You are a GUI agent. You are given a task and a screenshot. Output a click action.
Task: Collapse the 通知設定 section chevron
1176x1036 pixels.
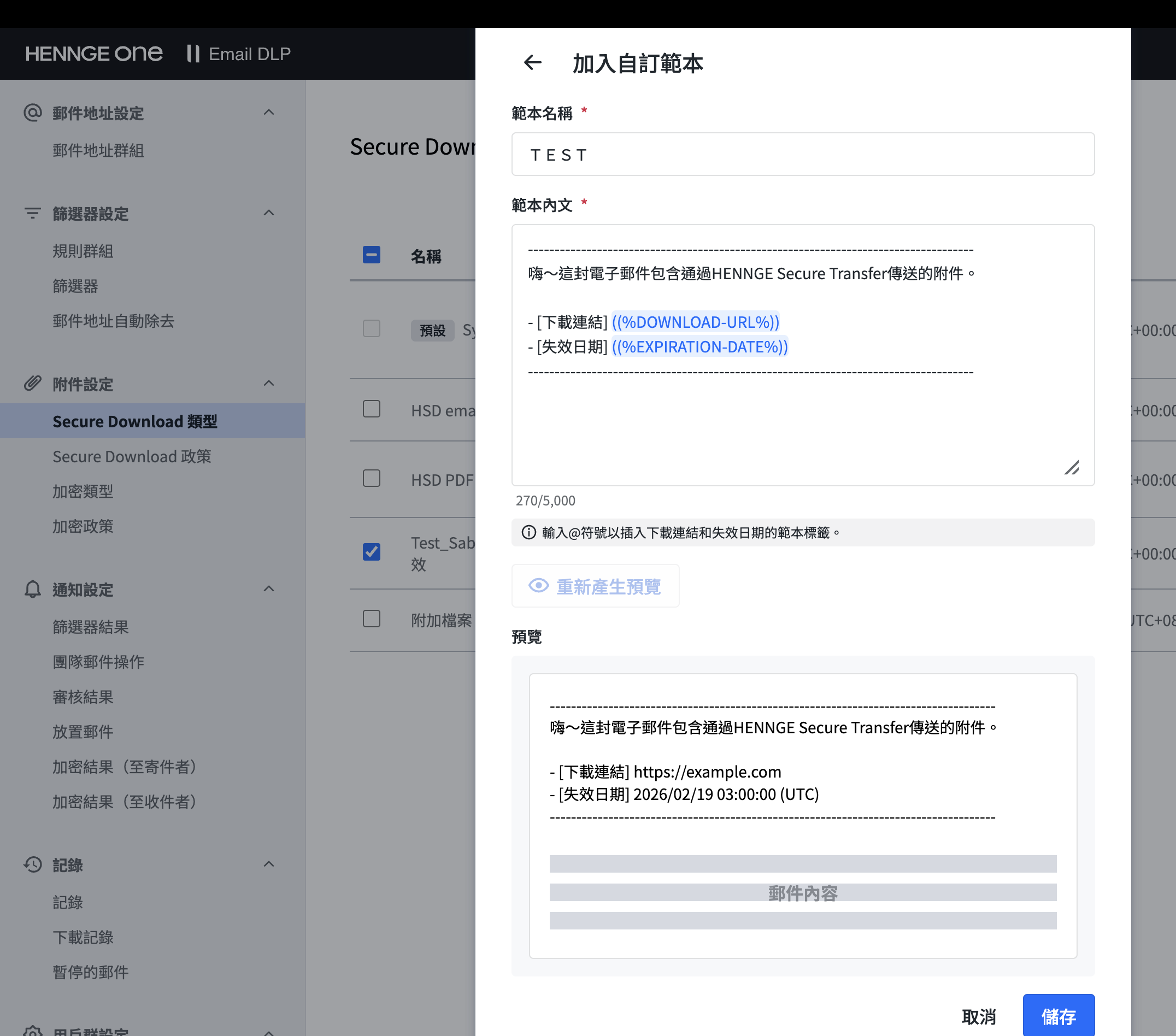[269, 589]
